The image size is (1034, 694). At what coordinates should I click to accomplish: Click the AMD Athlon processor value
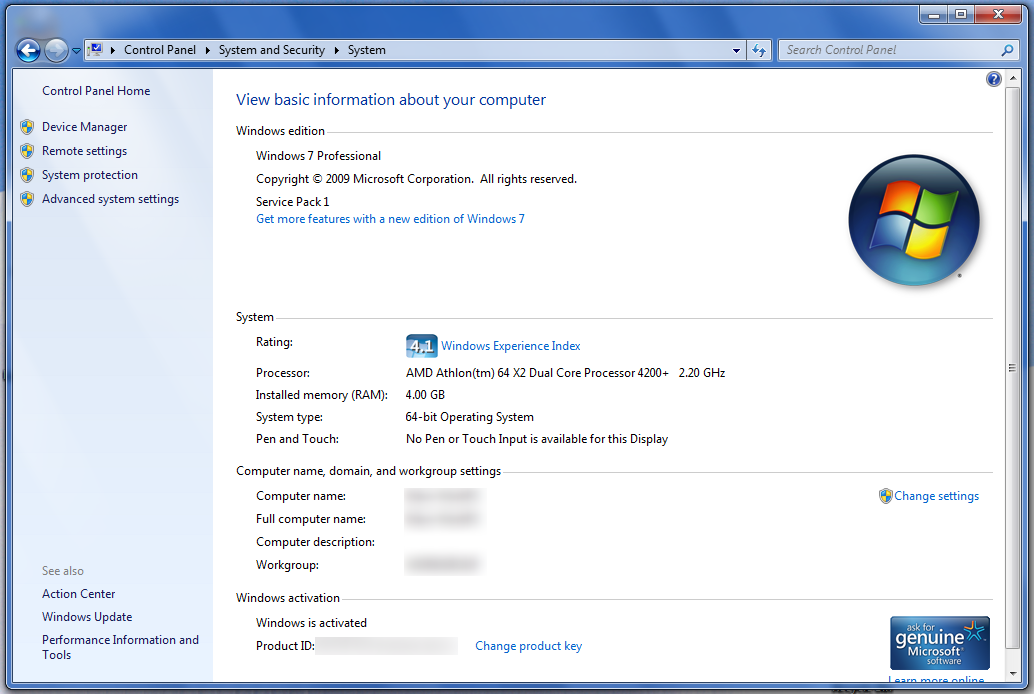click(x=565, y=373)
